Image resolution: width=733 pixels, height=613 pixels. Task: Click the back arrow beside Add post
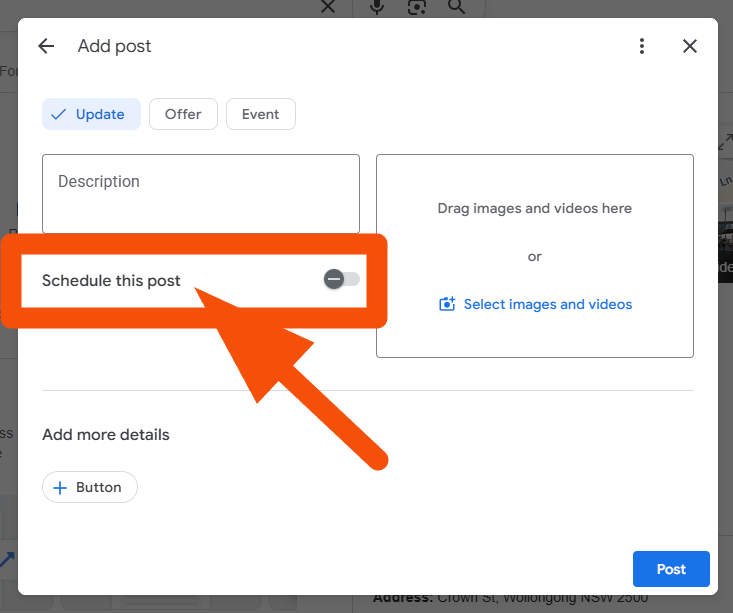point(46,46)
